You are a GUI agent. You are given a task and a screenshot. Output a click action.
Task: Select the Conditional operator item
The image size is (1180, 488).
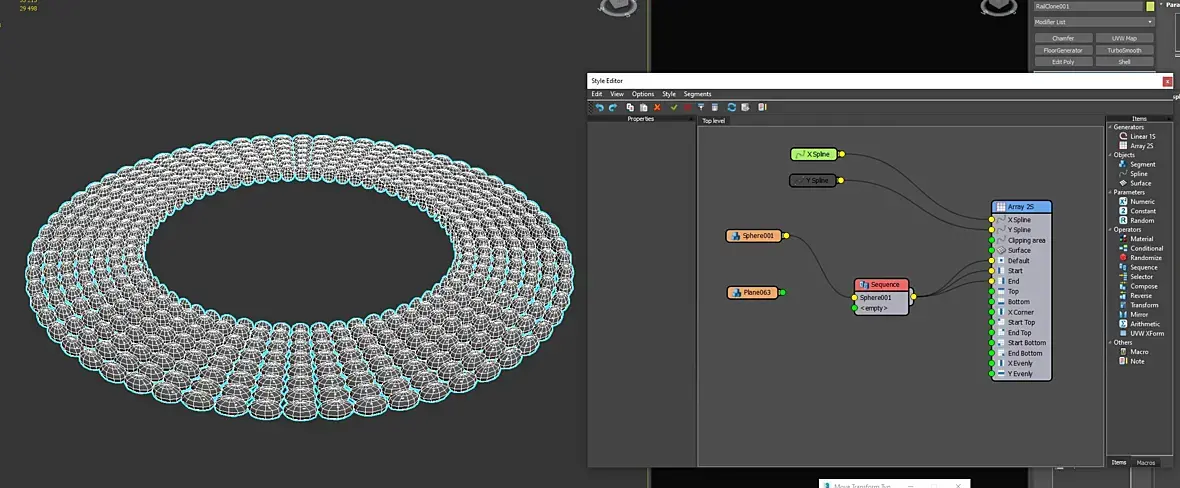1141,249
